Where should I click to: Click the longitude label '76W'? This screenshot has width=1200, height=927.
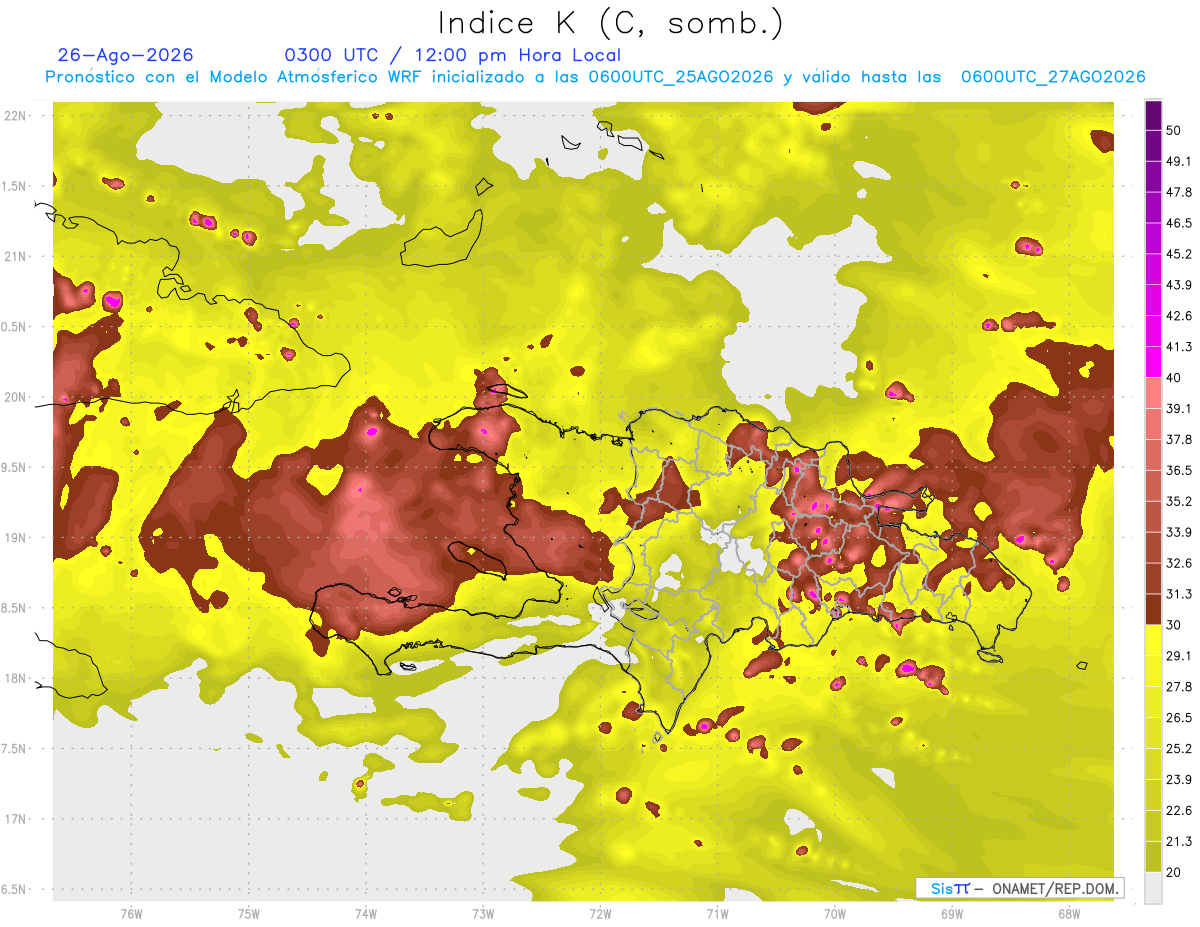pos(131,914)
